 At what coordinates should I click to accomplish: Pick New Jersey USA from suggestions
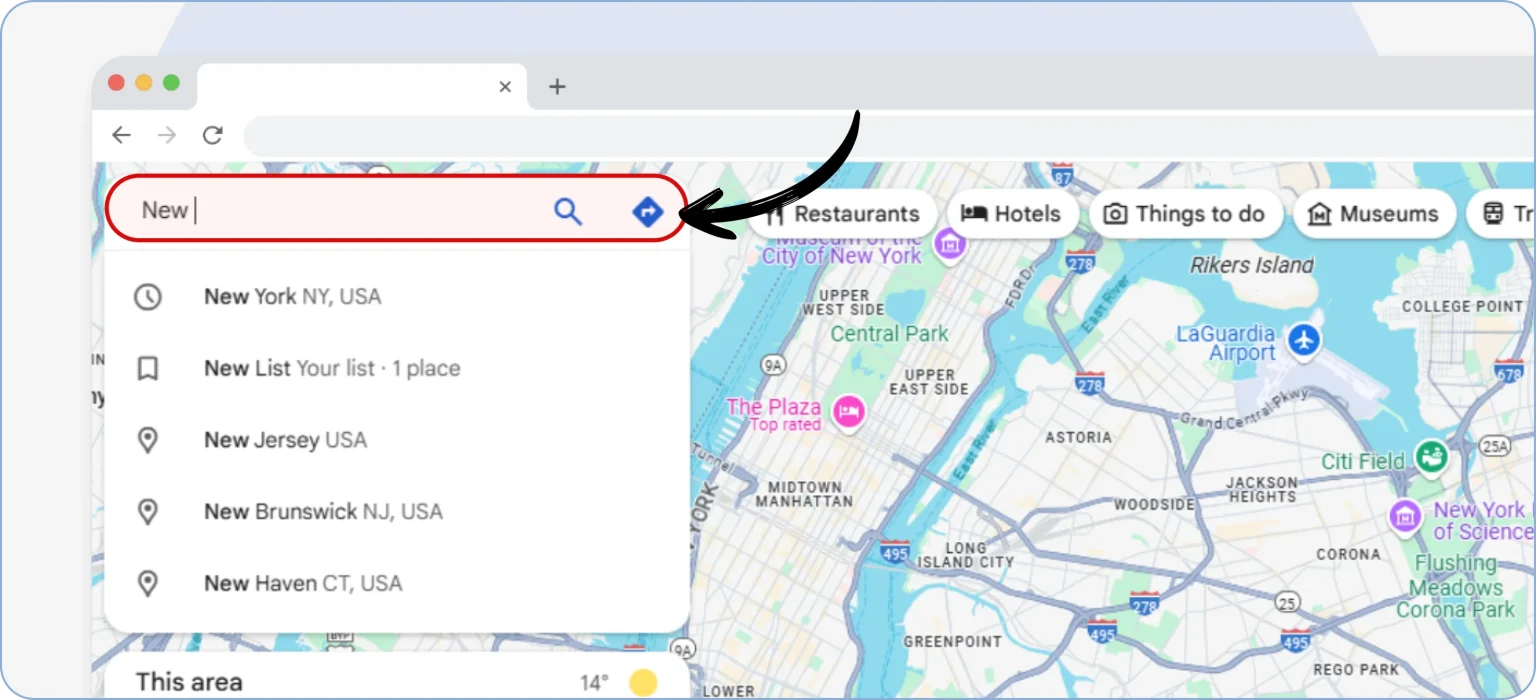point(285,440)
